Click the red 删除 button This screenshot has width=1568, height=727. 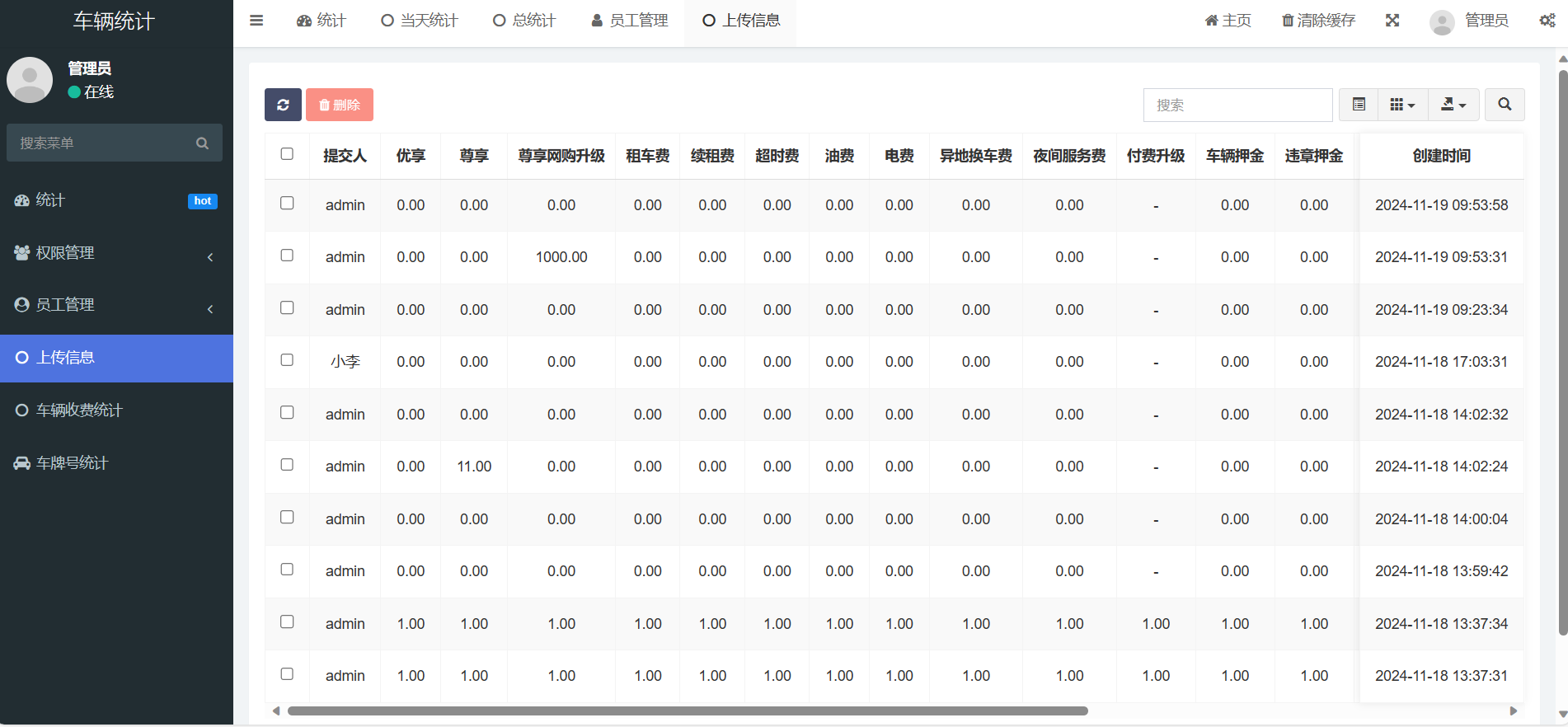[x=340, y=105]
